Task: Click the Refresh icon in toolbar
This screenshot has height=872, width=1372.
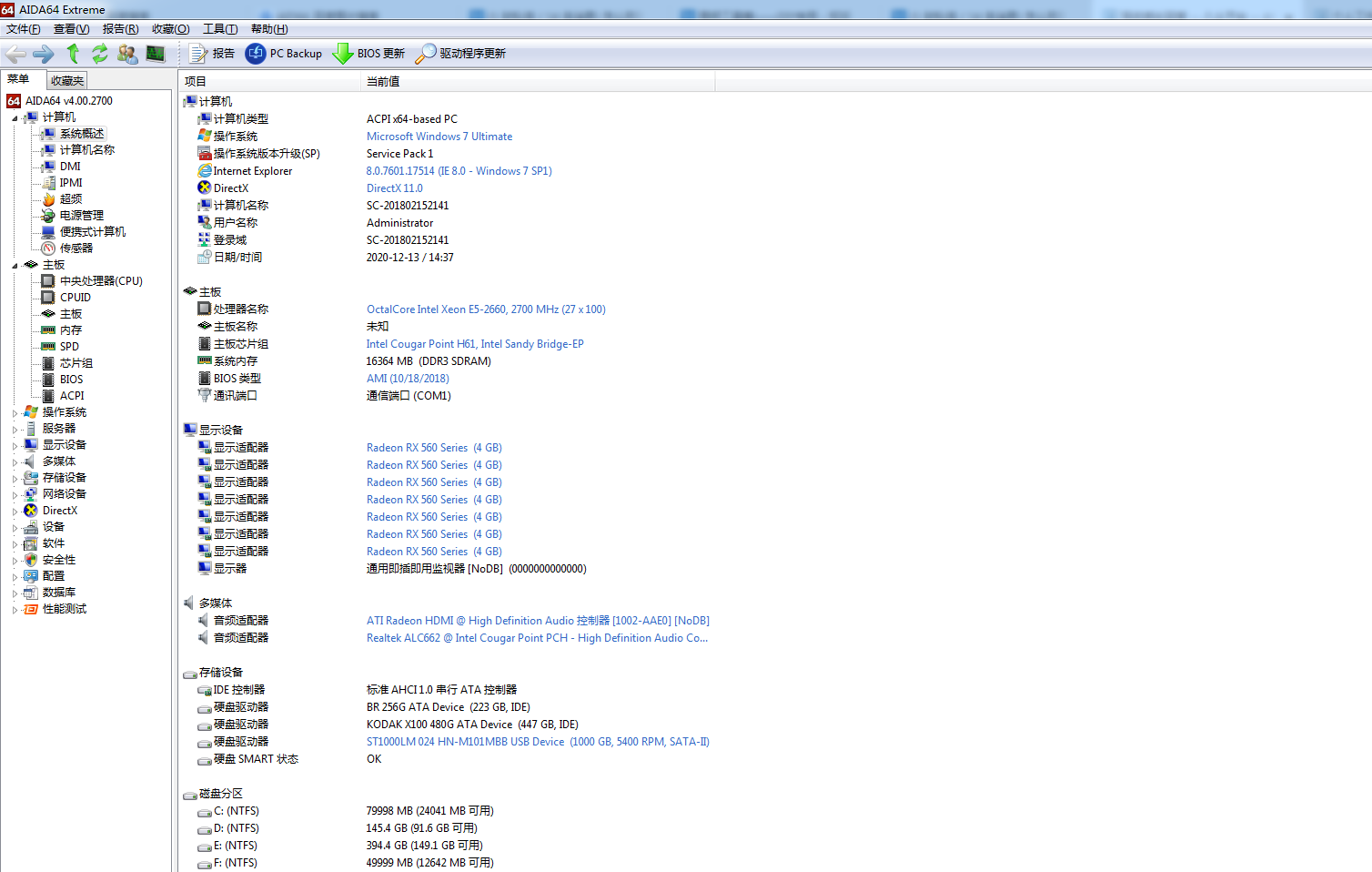Action: [x=99, y=54]
